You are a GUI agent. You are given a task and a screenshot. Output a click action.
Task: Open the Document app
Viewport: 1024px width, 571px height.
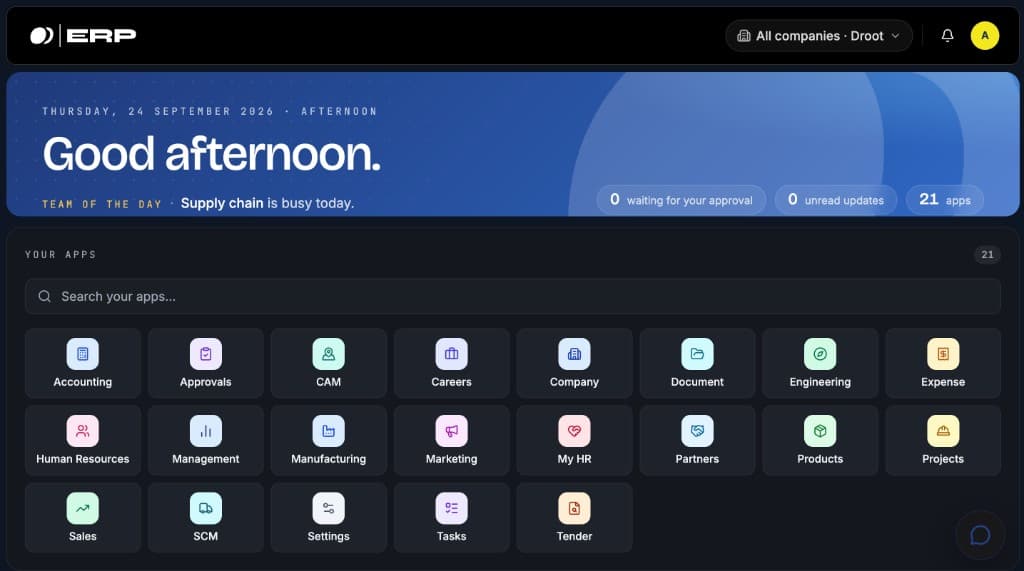click(x=697, y=363)
